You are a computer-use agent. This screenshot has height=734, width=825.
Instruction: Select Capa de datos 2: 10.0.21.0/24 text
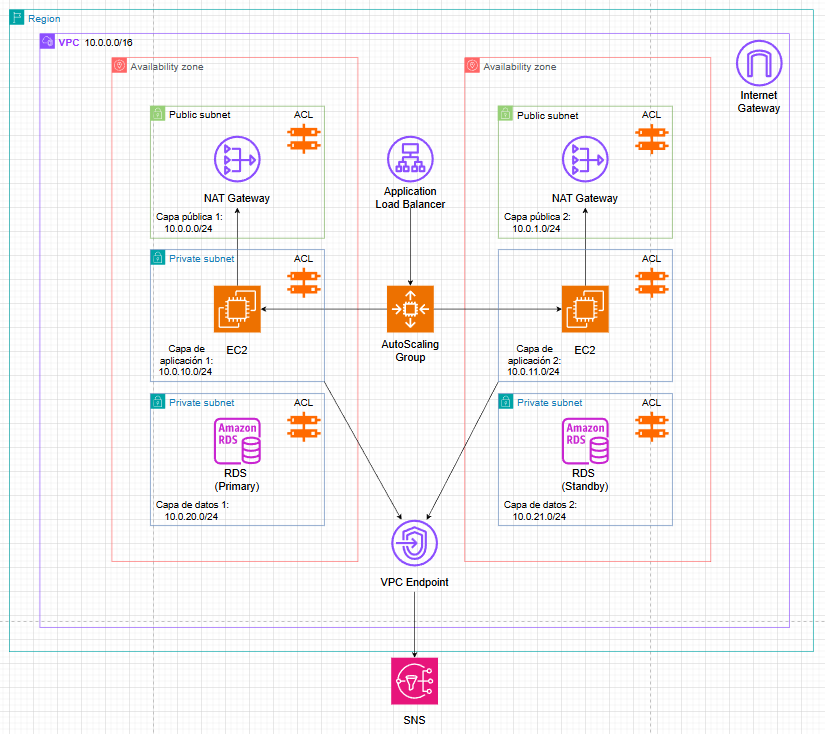coord(540,510)
